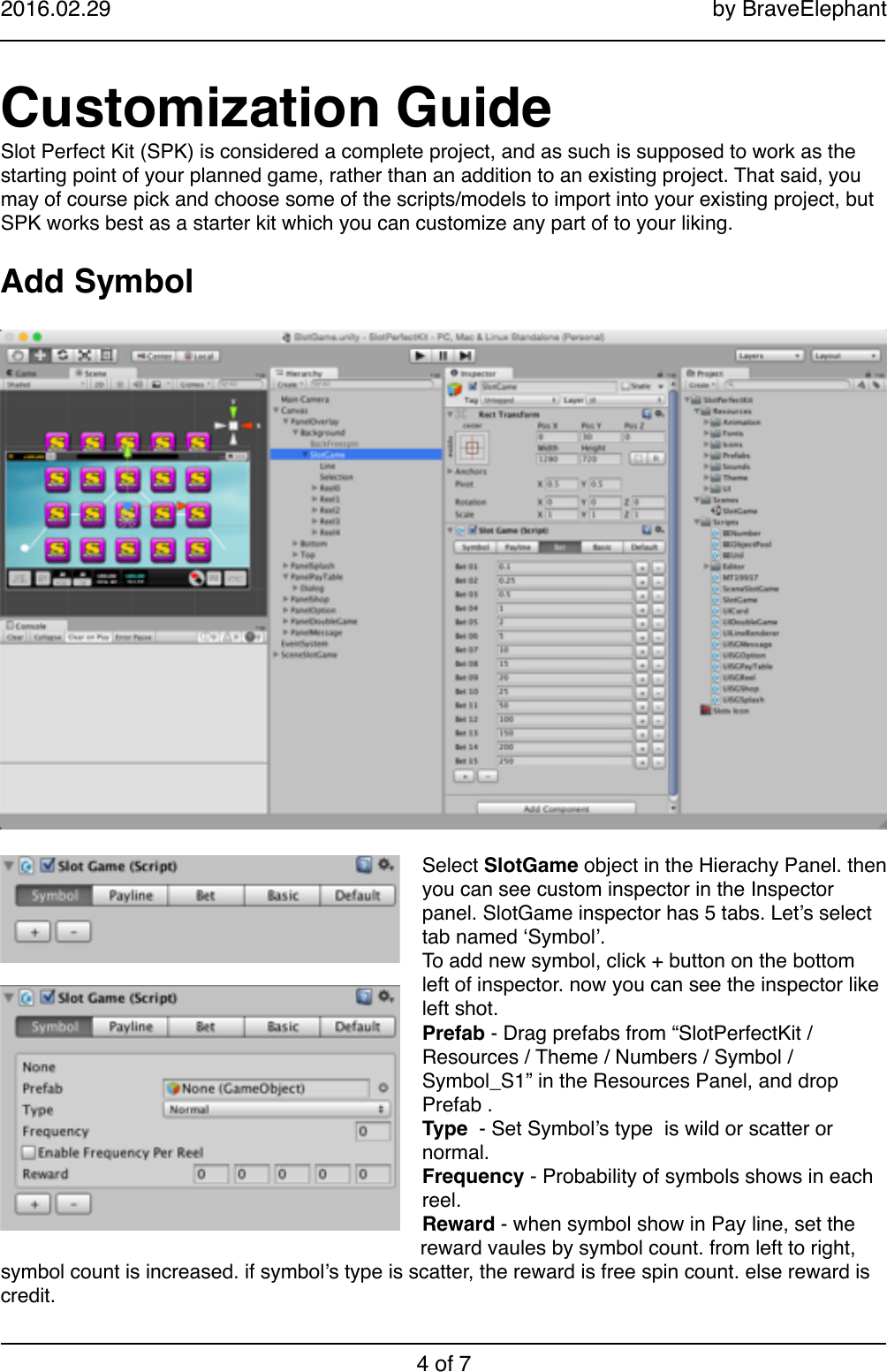Select the Scale tool in Unity toolbar

[x=85, y=355]
